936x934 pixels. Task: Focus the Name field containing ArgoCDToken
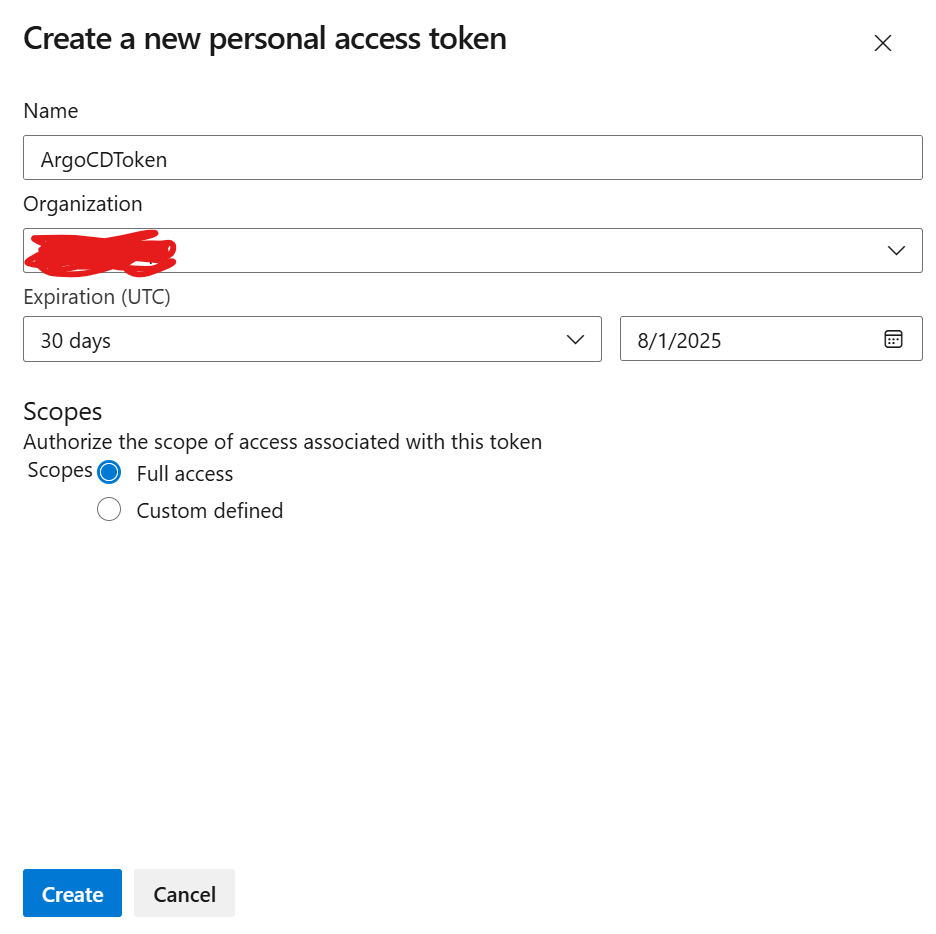[473, 158]
